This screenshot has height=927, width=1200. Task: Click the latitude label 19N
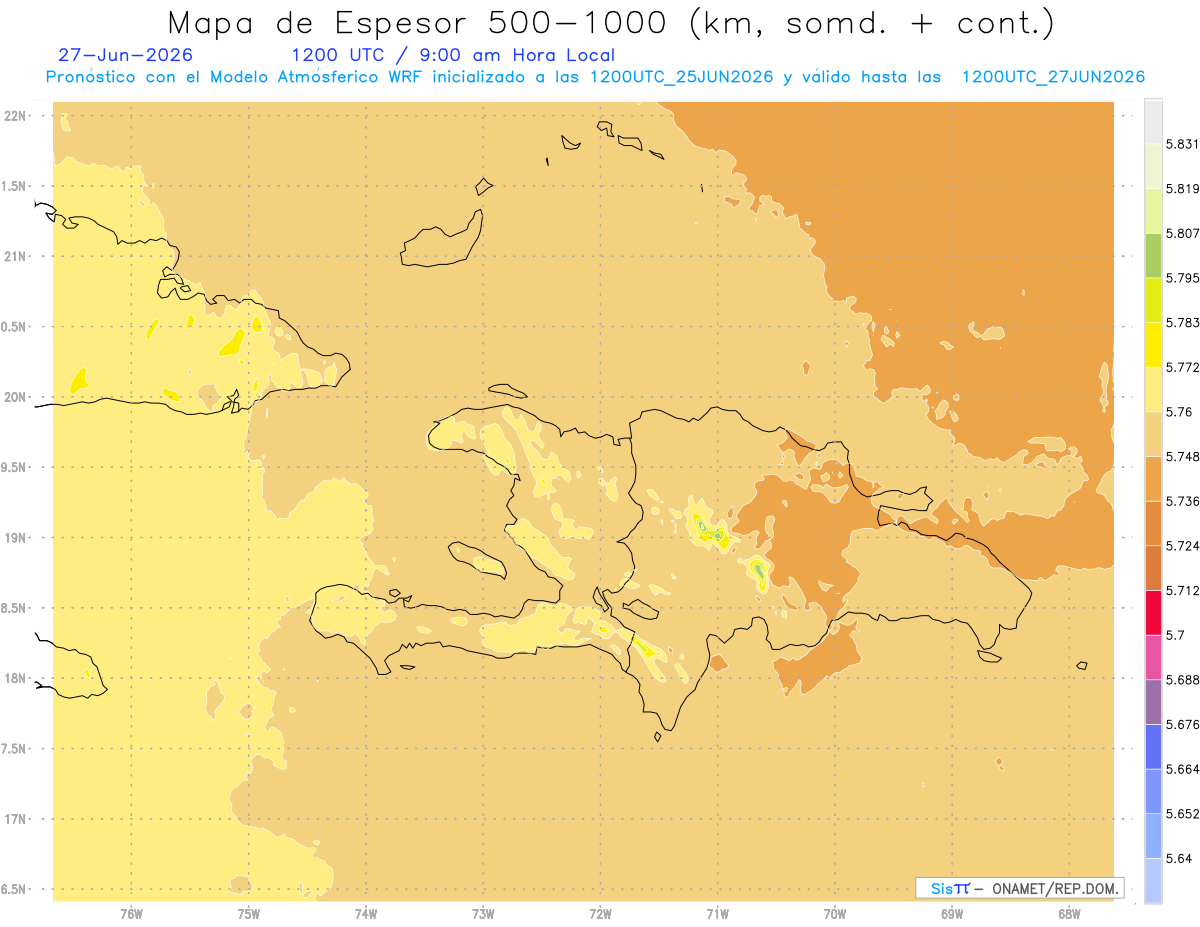pyautogui.click(x=16, y=538)
